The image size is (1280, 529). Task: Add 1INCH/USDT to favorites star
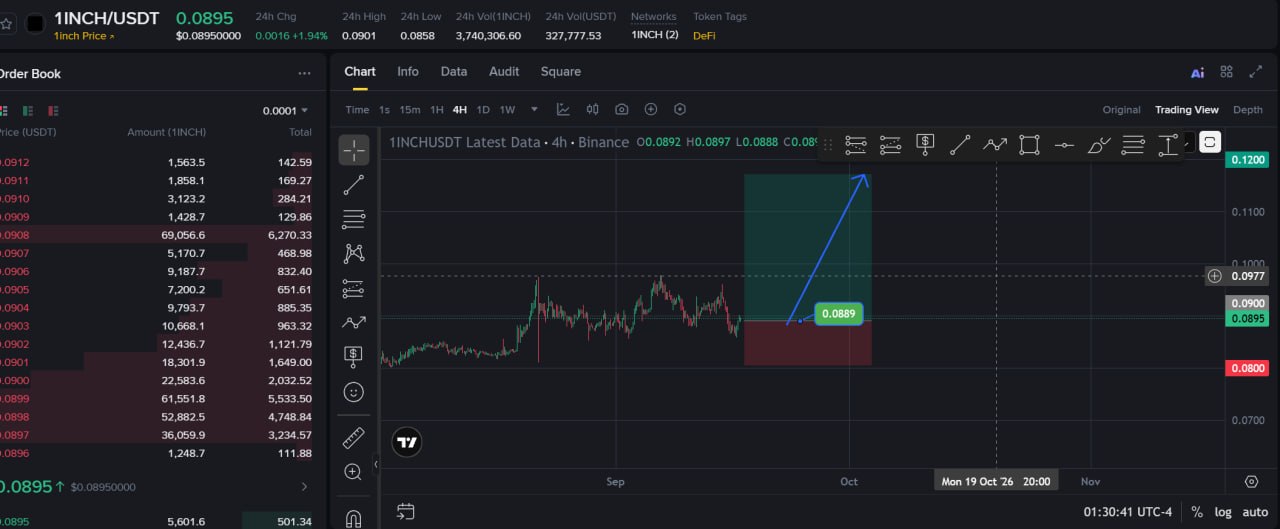point(6,22)
